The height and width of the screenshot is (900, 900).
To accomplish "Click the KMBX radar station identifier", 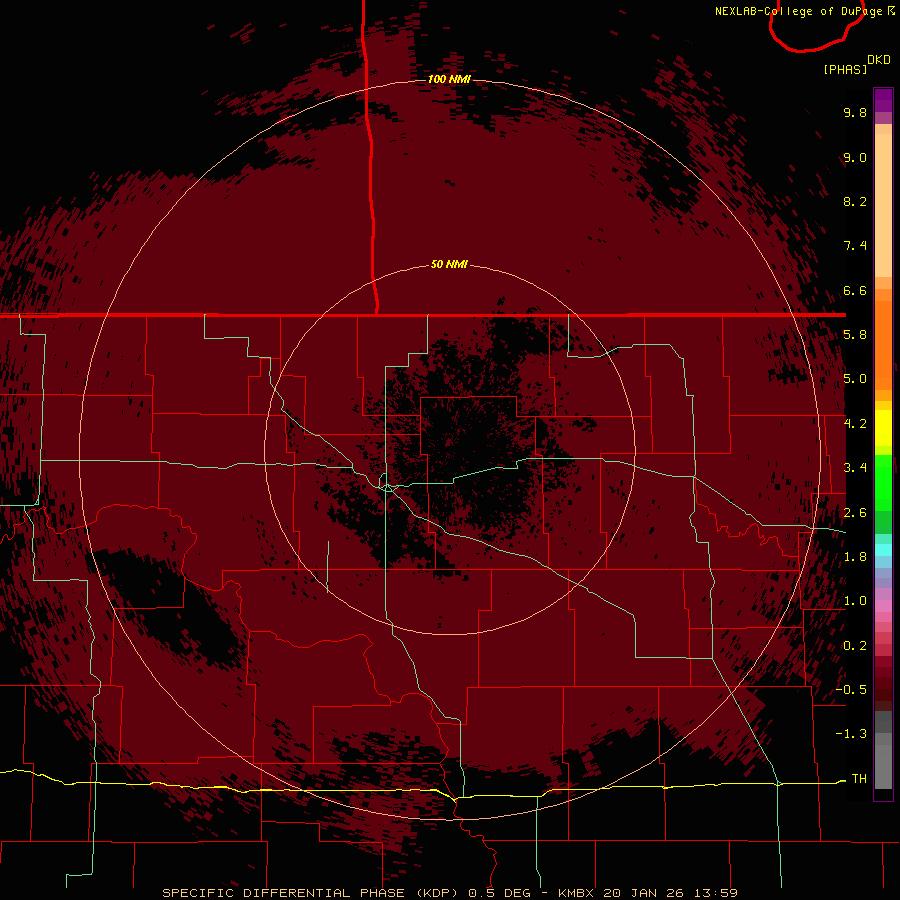I will 576,893.
